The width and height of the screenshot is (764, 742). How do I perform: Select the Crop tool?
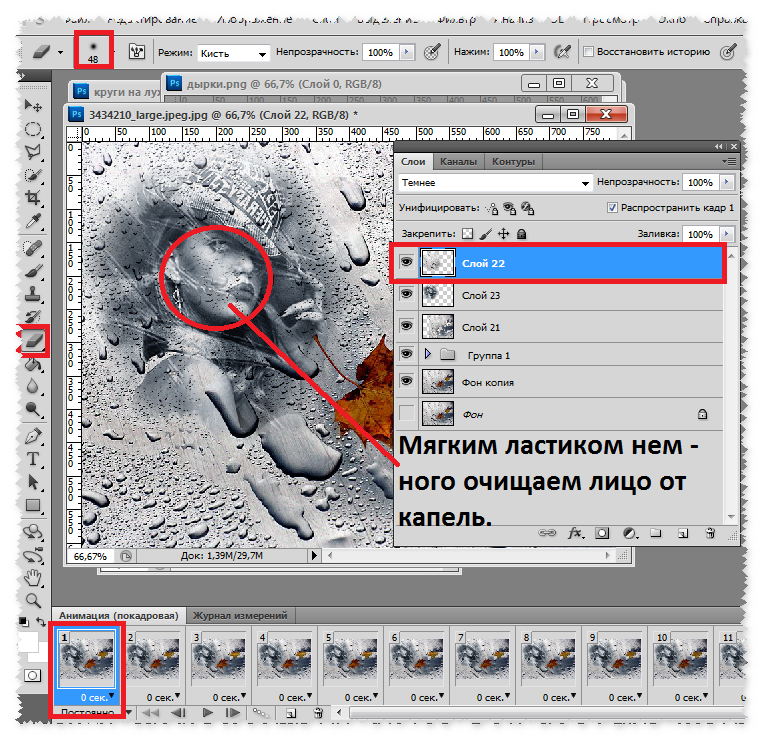pos(33,198)
